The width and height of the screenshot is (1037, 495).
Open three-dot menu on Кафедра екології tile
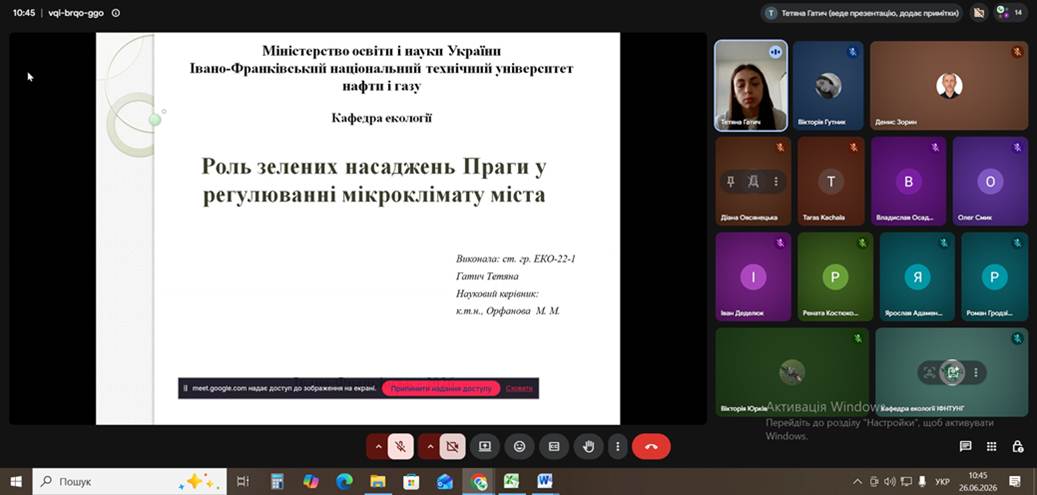(x=975, y=373)
